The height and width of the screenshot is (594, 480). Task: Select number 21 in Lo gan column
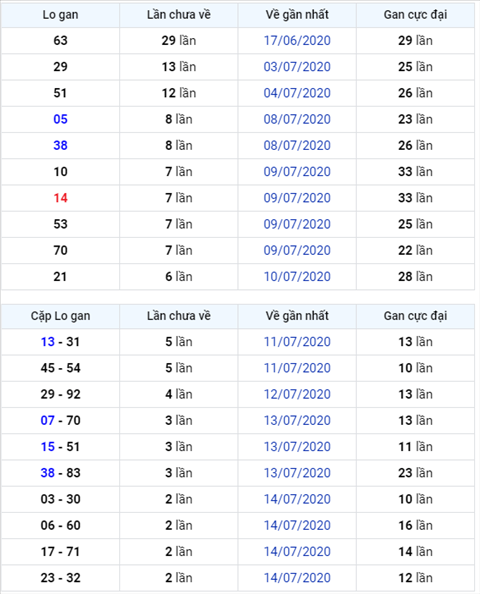pyautogui.click(x=60, y=277)
